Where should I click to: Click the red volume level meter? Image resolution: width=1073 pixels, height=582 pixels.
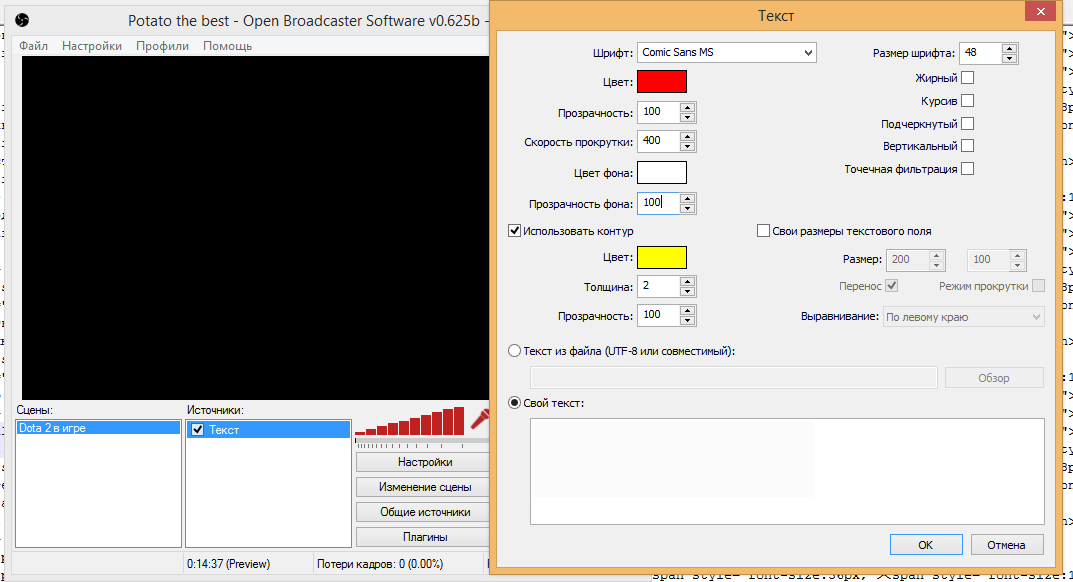coord(410,421)
